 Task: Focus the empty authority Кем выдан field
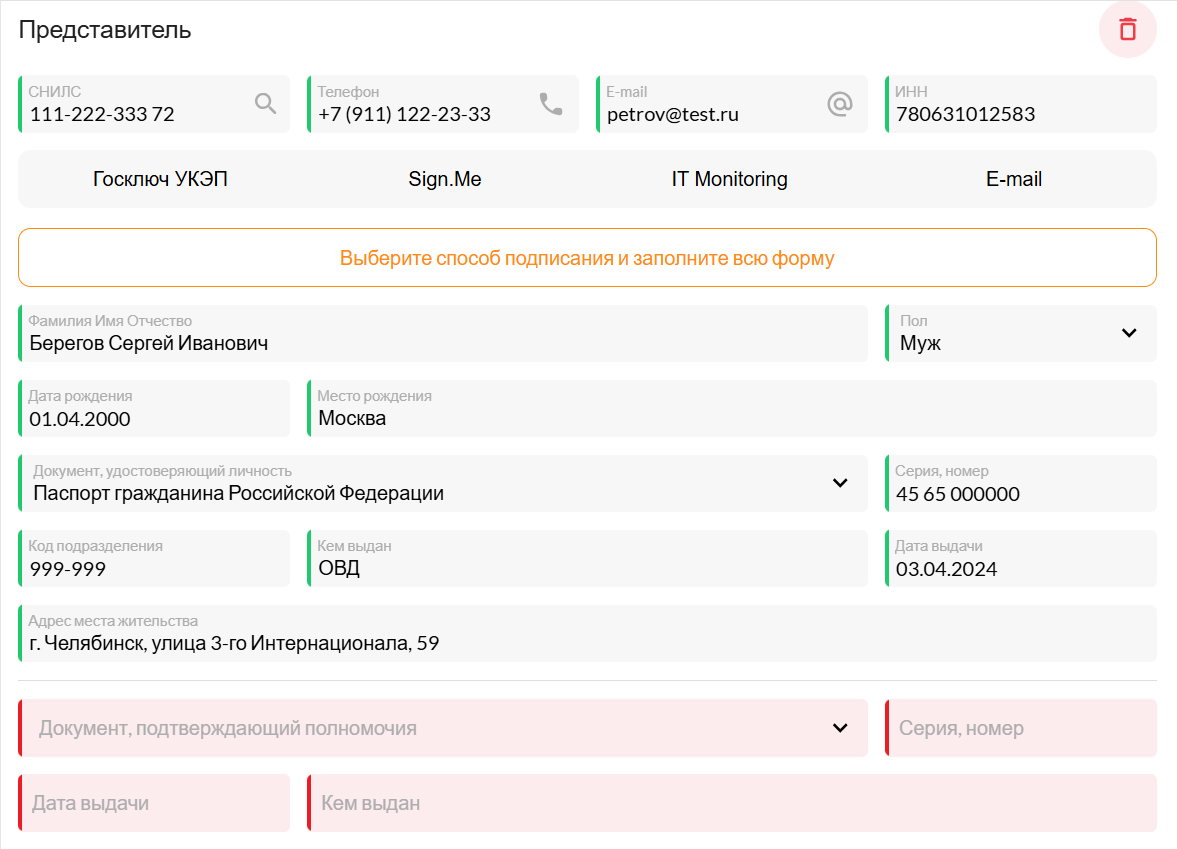pyautogui.click(x=732, y=803)
